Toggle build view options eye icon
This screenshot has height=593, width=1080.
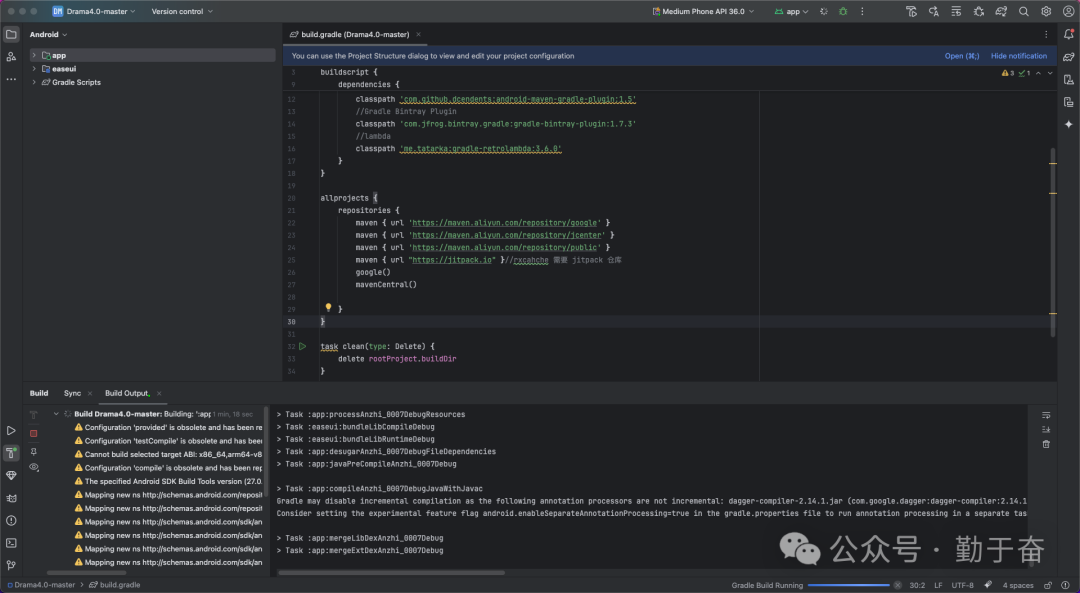click(34, 468)
